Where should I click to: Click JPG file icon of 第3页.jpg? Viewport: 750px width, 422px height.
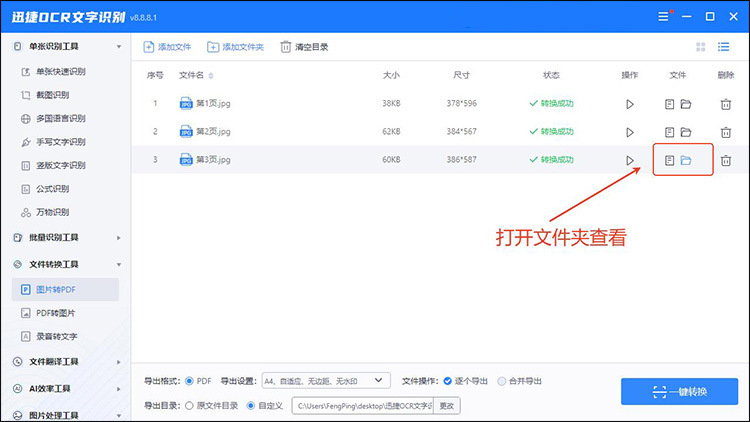point(186,160)
